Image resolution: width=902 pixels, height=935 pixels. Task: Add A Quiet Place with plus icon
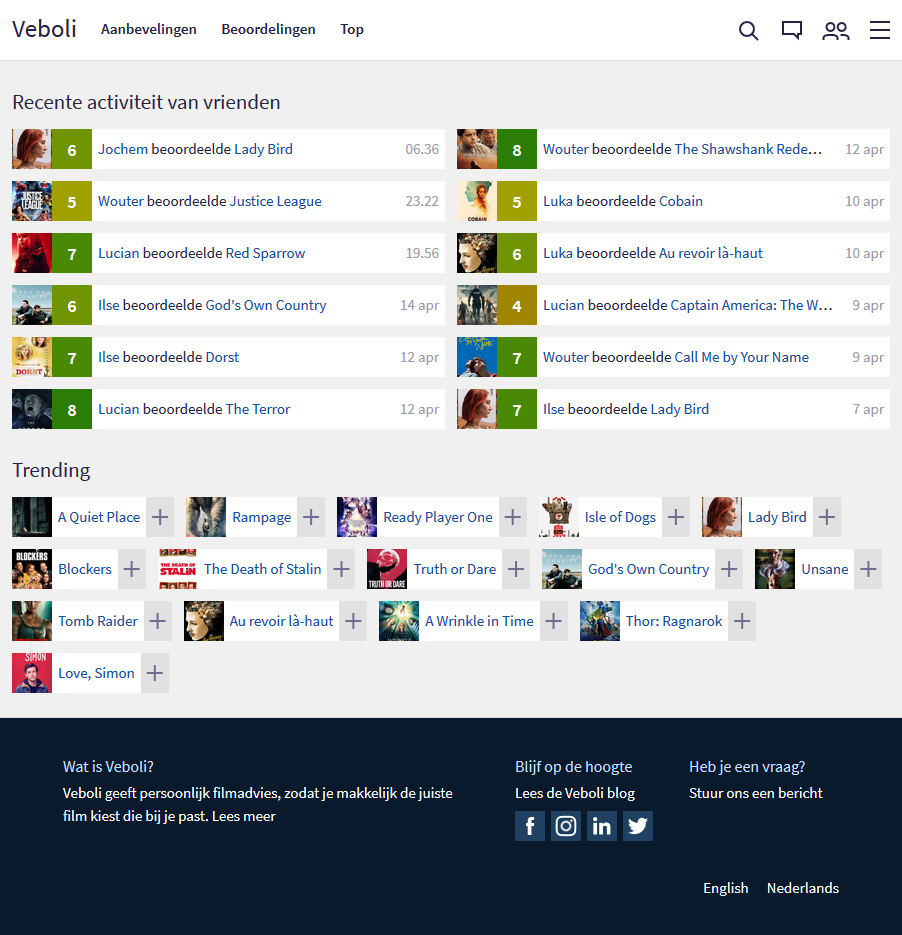(x=160, y=517)
